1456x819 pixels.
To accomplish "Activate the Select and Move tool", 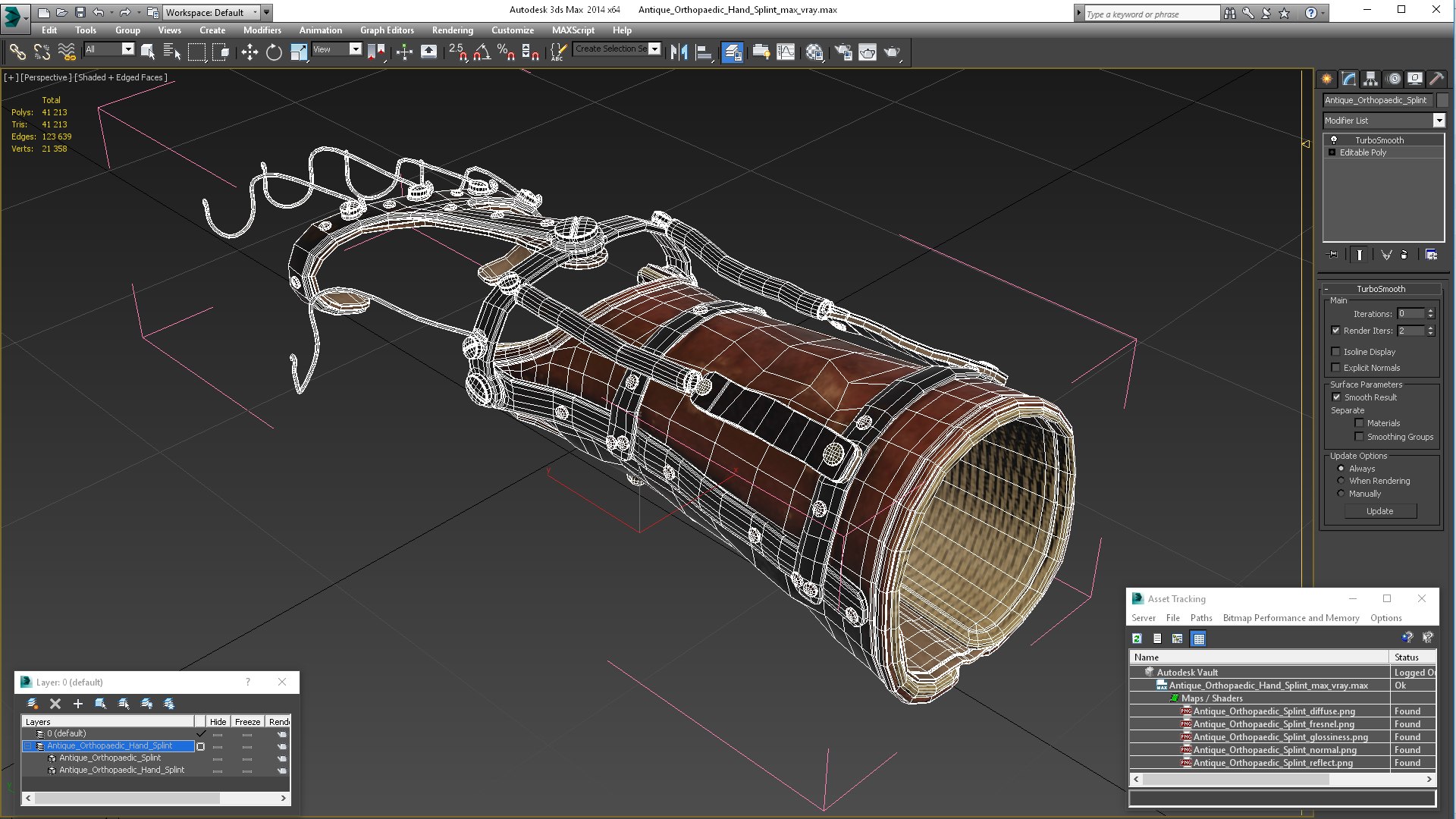I will point(249,52).
